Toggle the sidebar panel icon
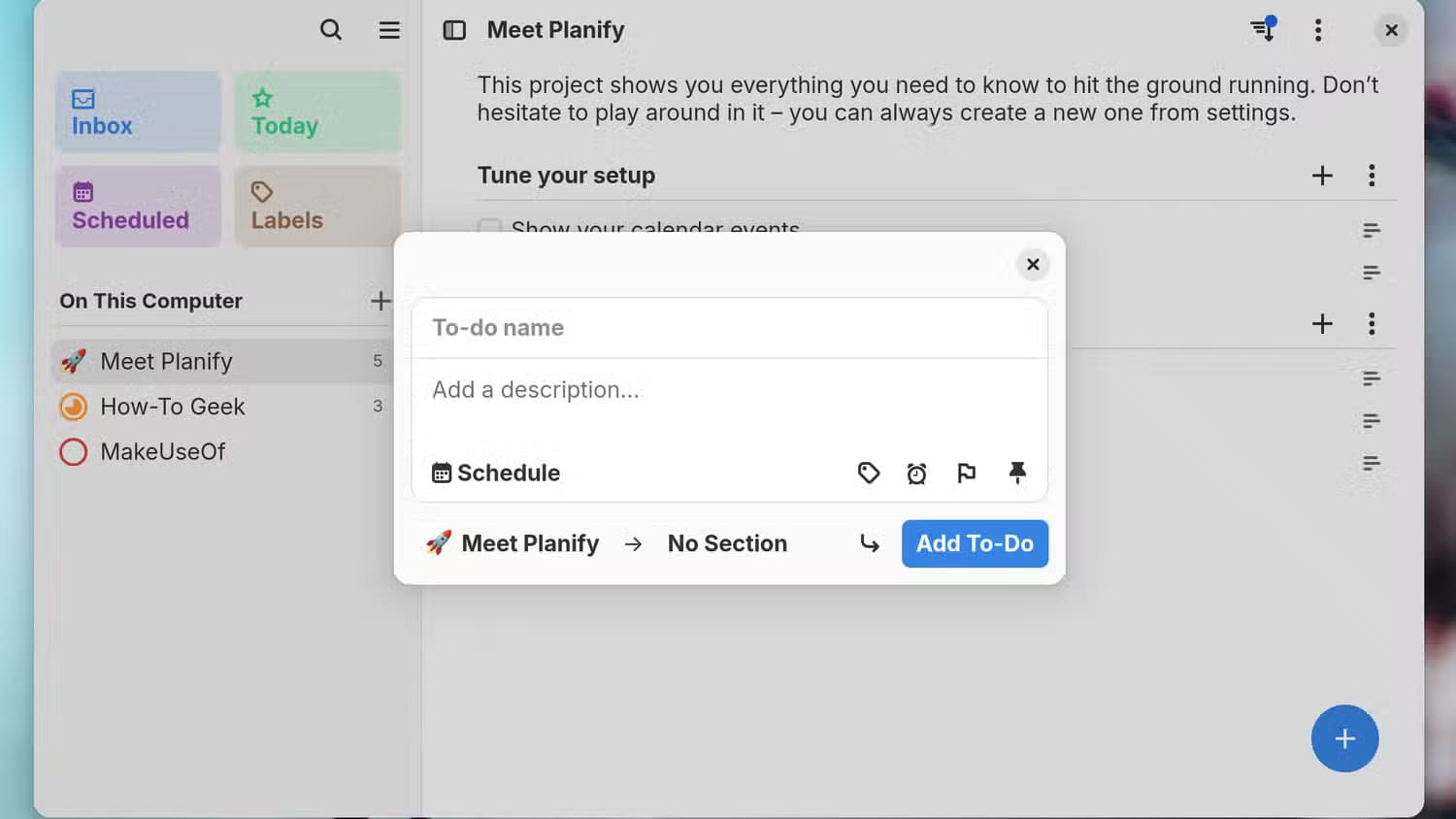Viewport: 1456px width, 819px height. (x=454, y=30)
